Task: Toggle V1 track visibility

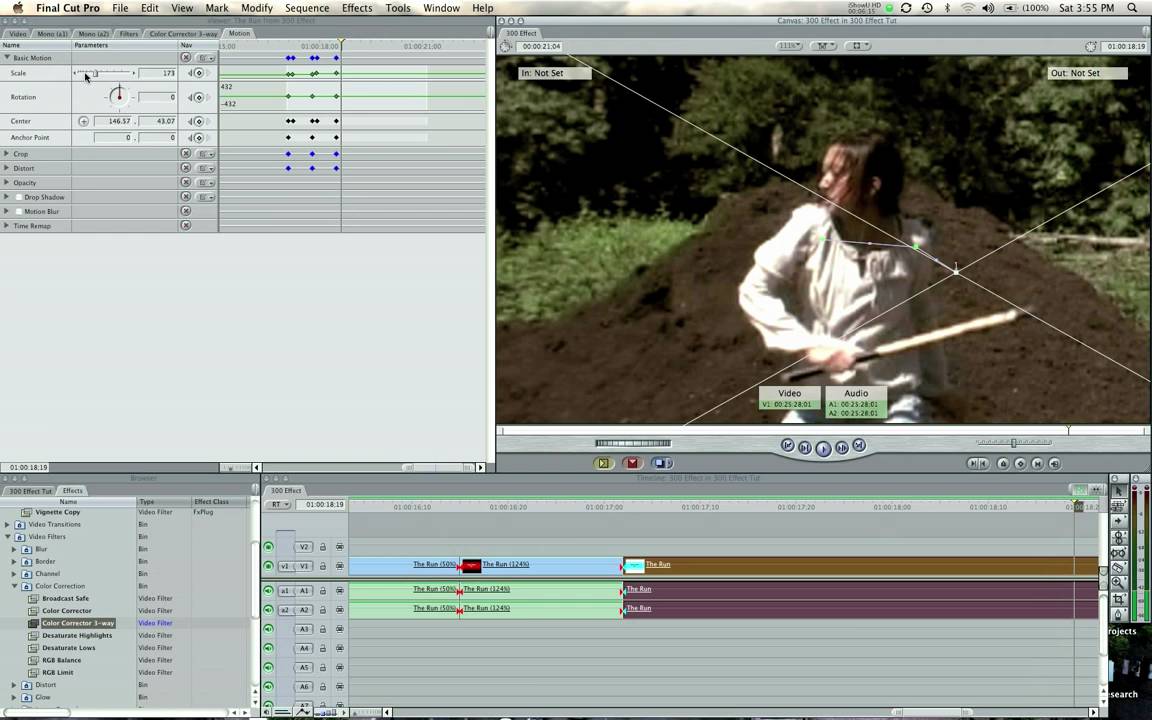Action: pyautogui.click(x=268, y=566)
